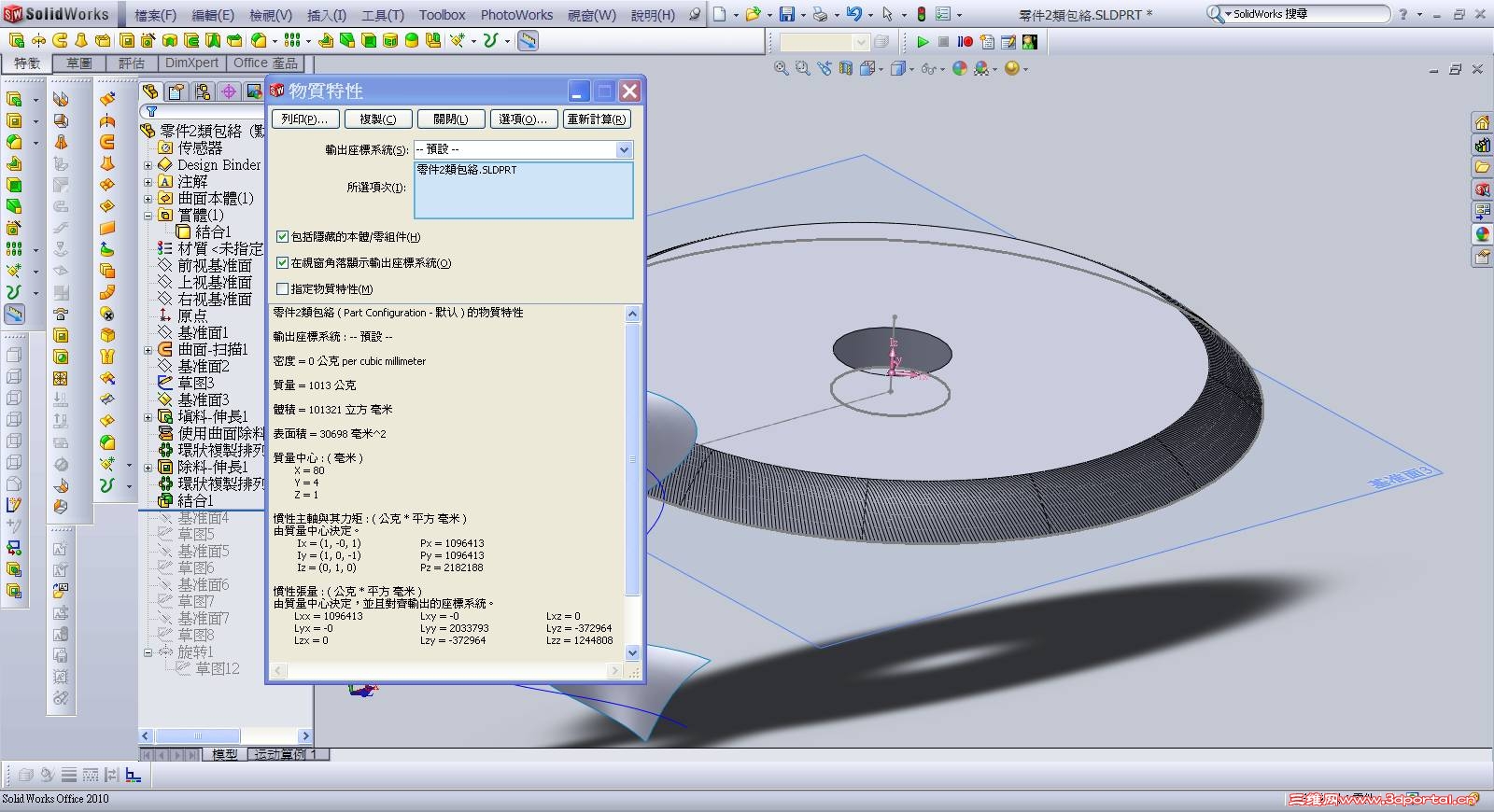
Task: Click the Appearances color ball icon in task pane
Action: click(1482, 234)
